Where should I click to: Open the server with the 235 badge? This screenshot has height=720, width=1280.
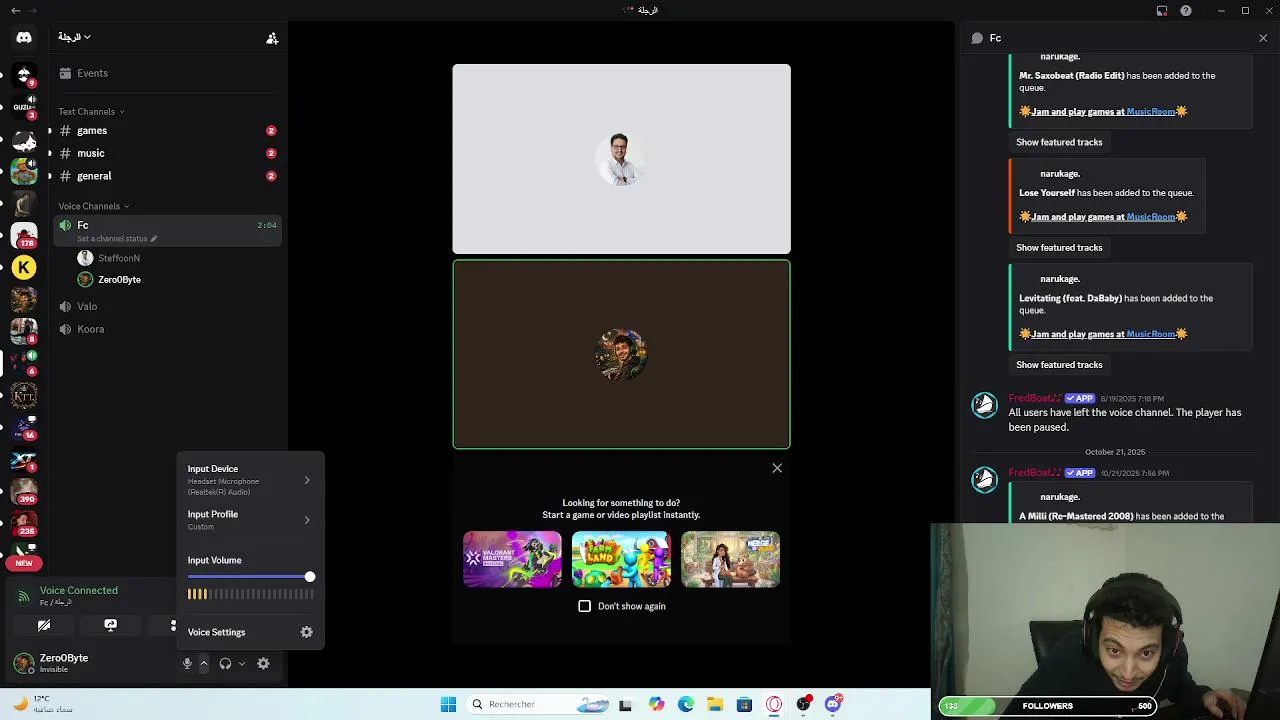(24, 523)
